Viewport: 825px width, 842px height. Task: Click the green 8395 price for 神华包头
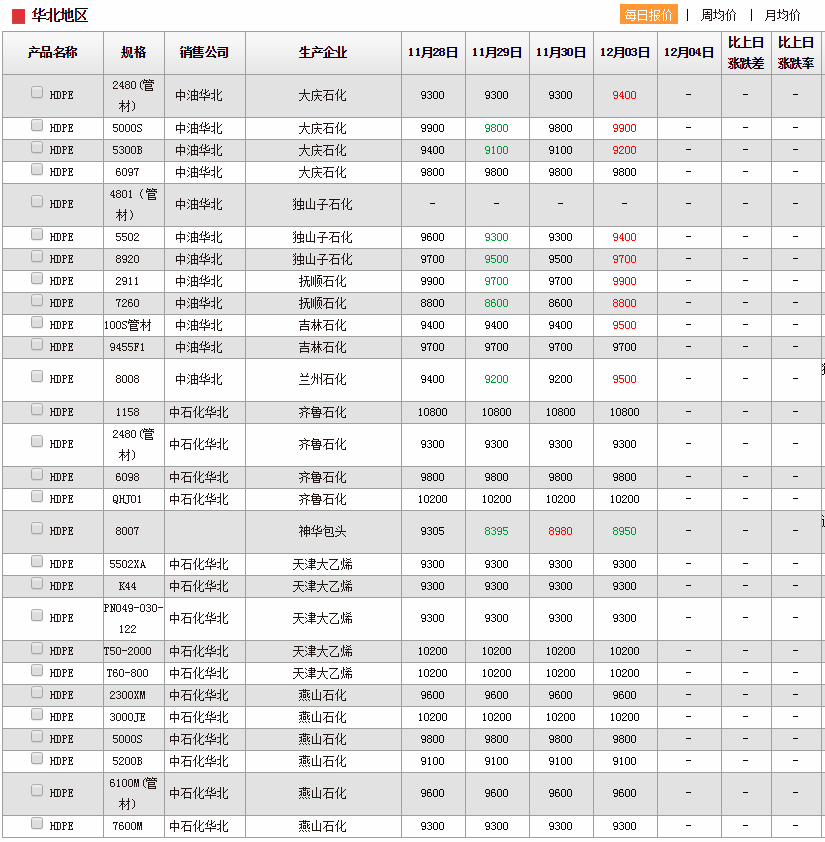tap(497, 531)
